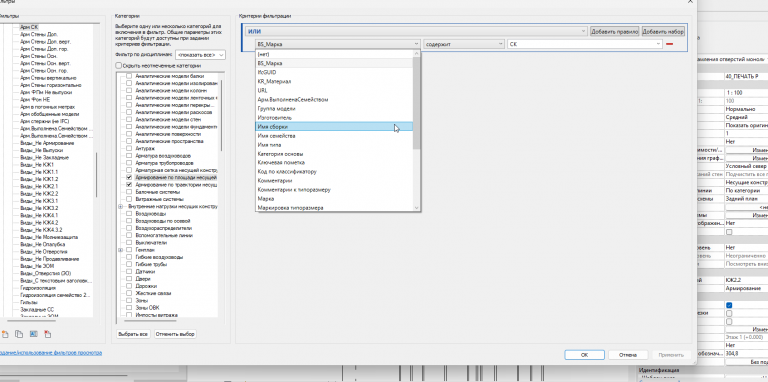Image resolution: width=768 pixels, height=382 pixels.
Task: Expand Внутренние нагрузки несущих конструкций node
Action: 120,207
